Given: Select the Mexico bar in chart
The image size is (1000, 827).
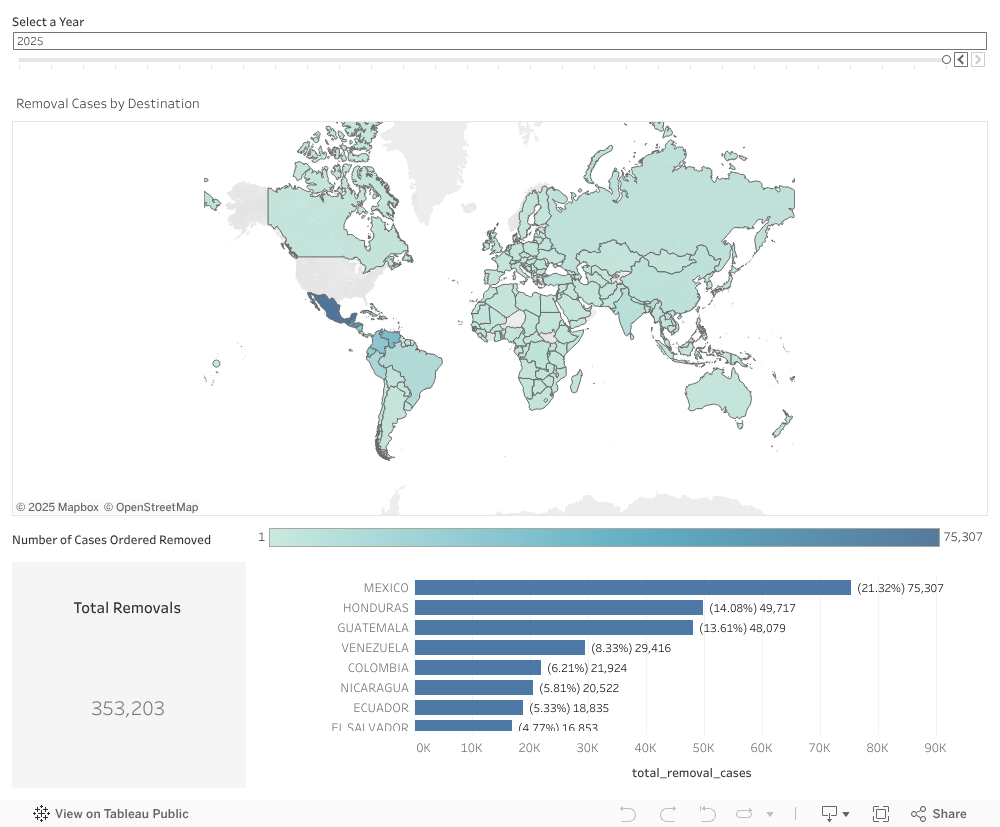Looking at the screenshot, I should [x=632, y=588].
